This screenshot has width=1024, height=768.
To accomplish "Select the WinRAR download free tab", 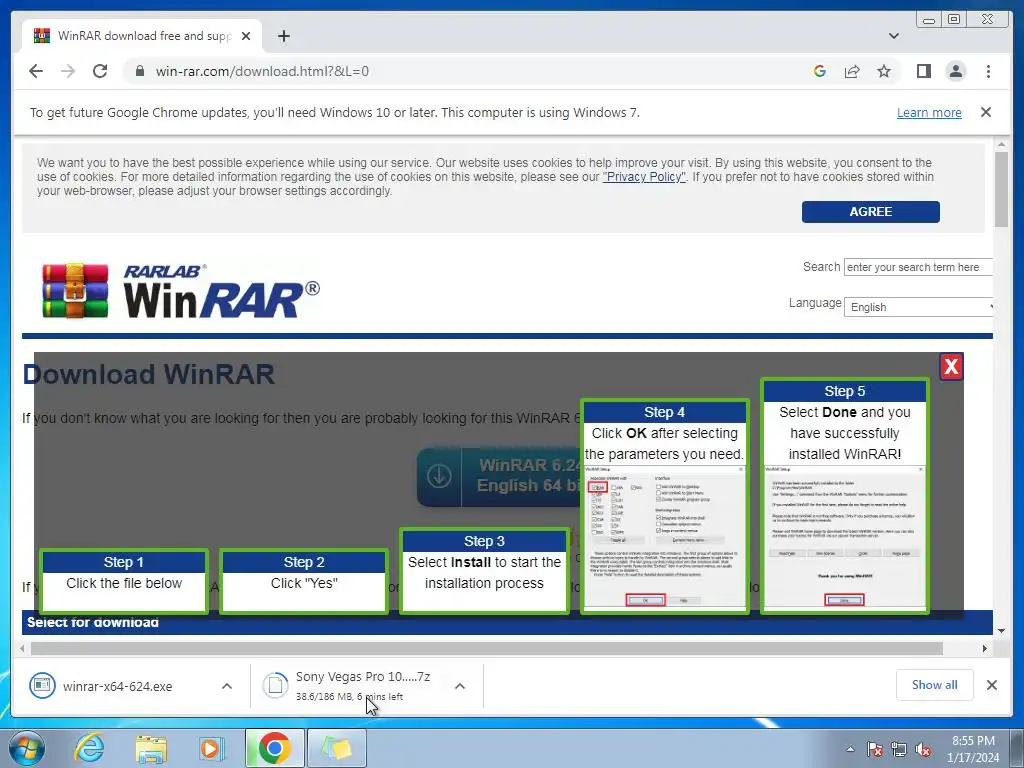I will [142, 36].
